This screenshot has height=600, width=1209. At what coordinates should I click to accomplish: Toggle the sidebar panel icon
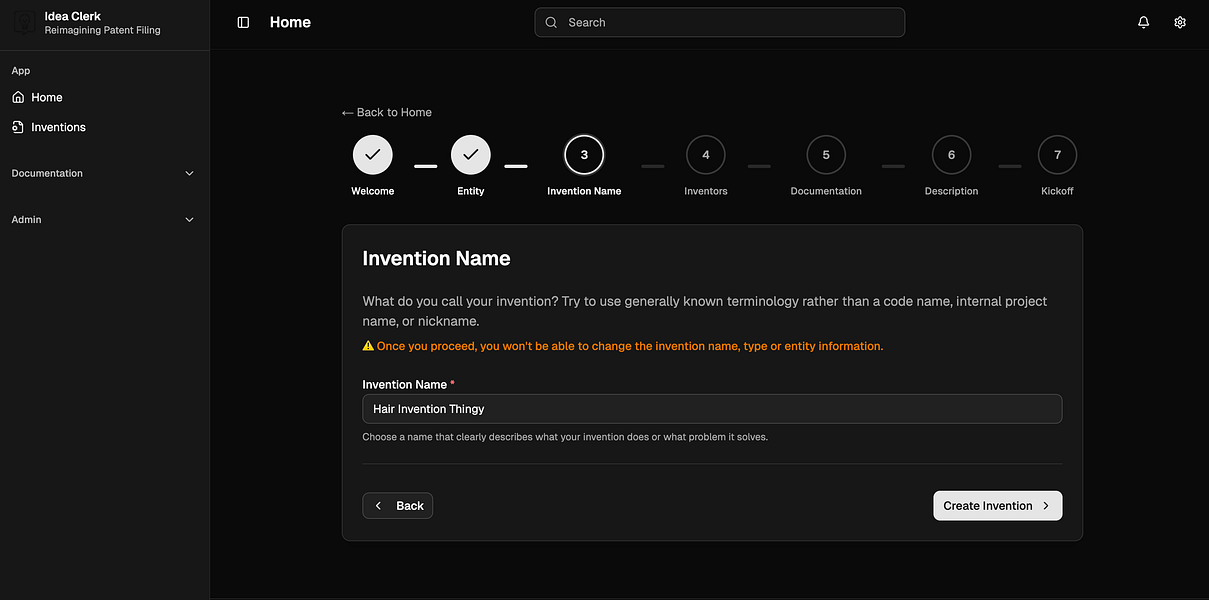tap(243, 22)
